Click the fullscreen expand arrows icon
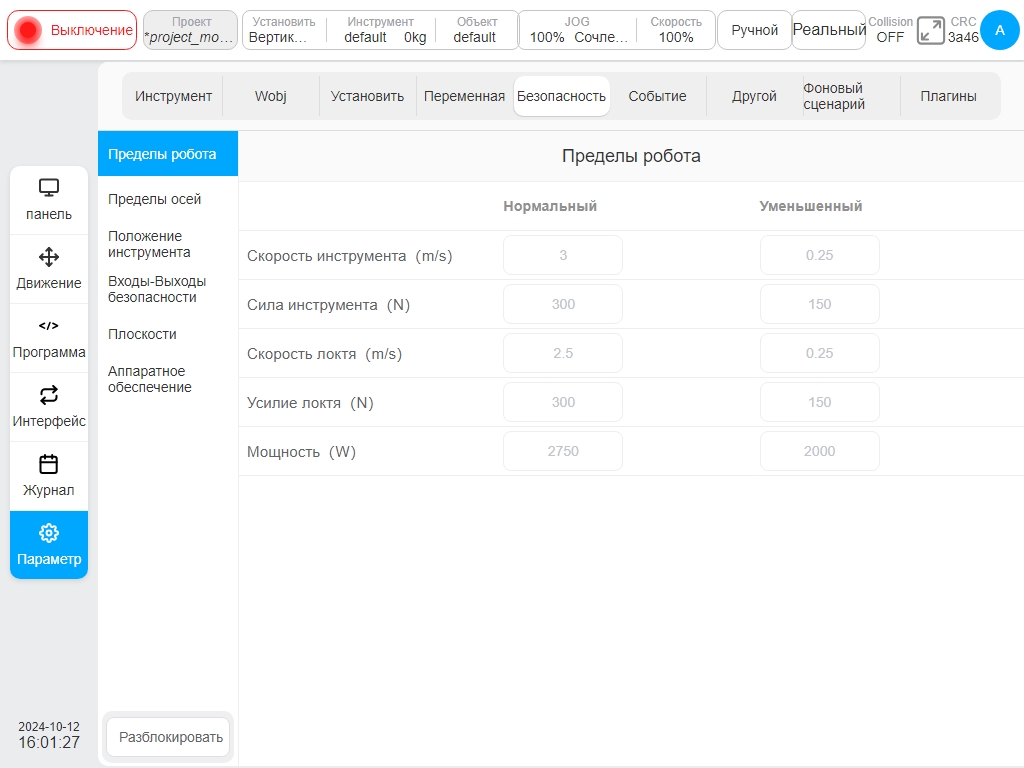The height and width of the screenshot is (768, 1024). pos(931,30)
